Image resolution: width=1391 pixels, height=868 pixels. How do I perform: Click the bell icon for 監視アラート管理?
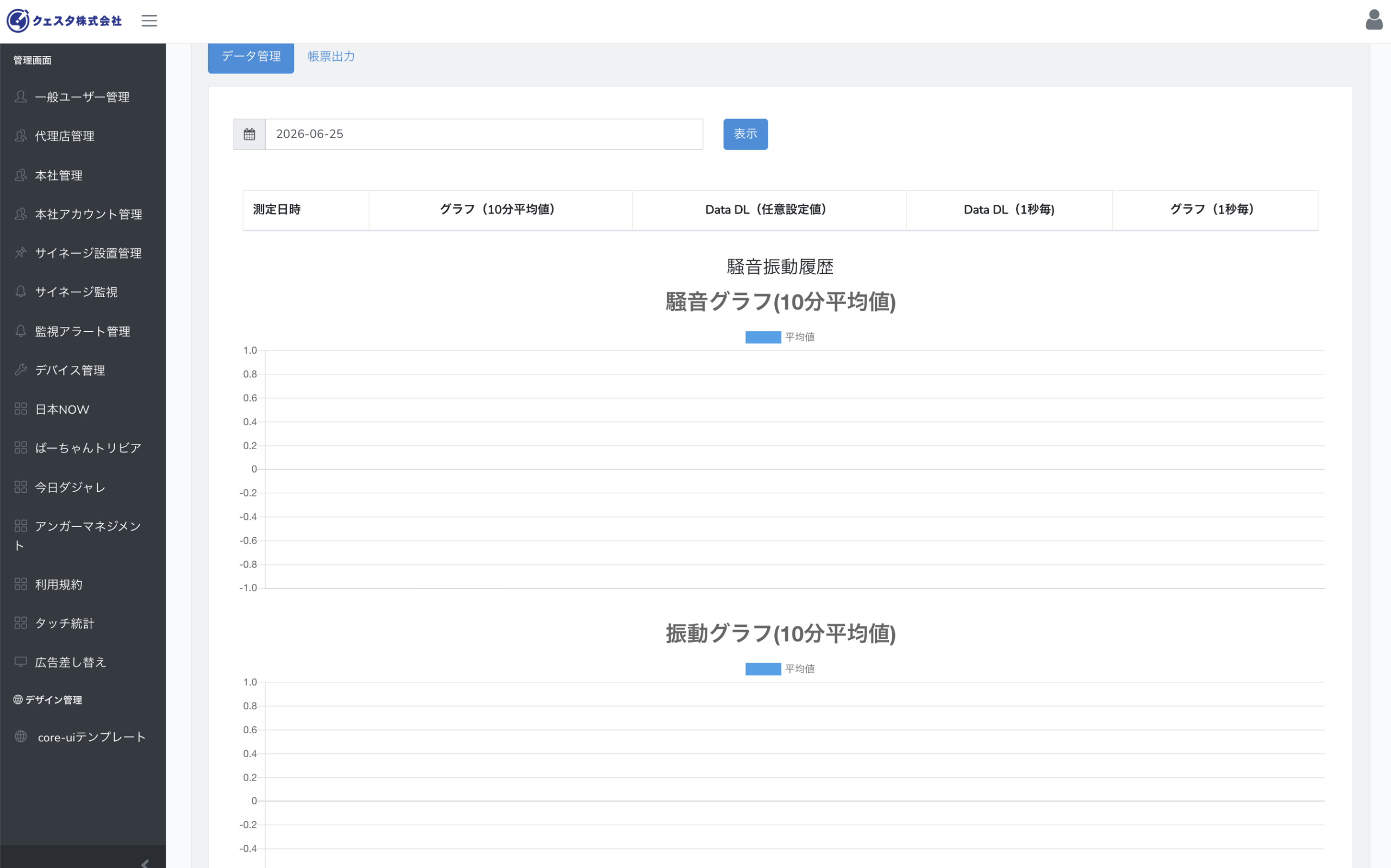(21, 331)
